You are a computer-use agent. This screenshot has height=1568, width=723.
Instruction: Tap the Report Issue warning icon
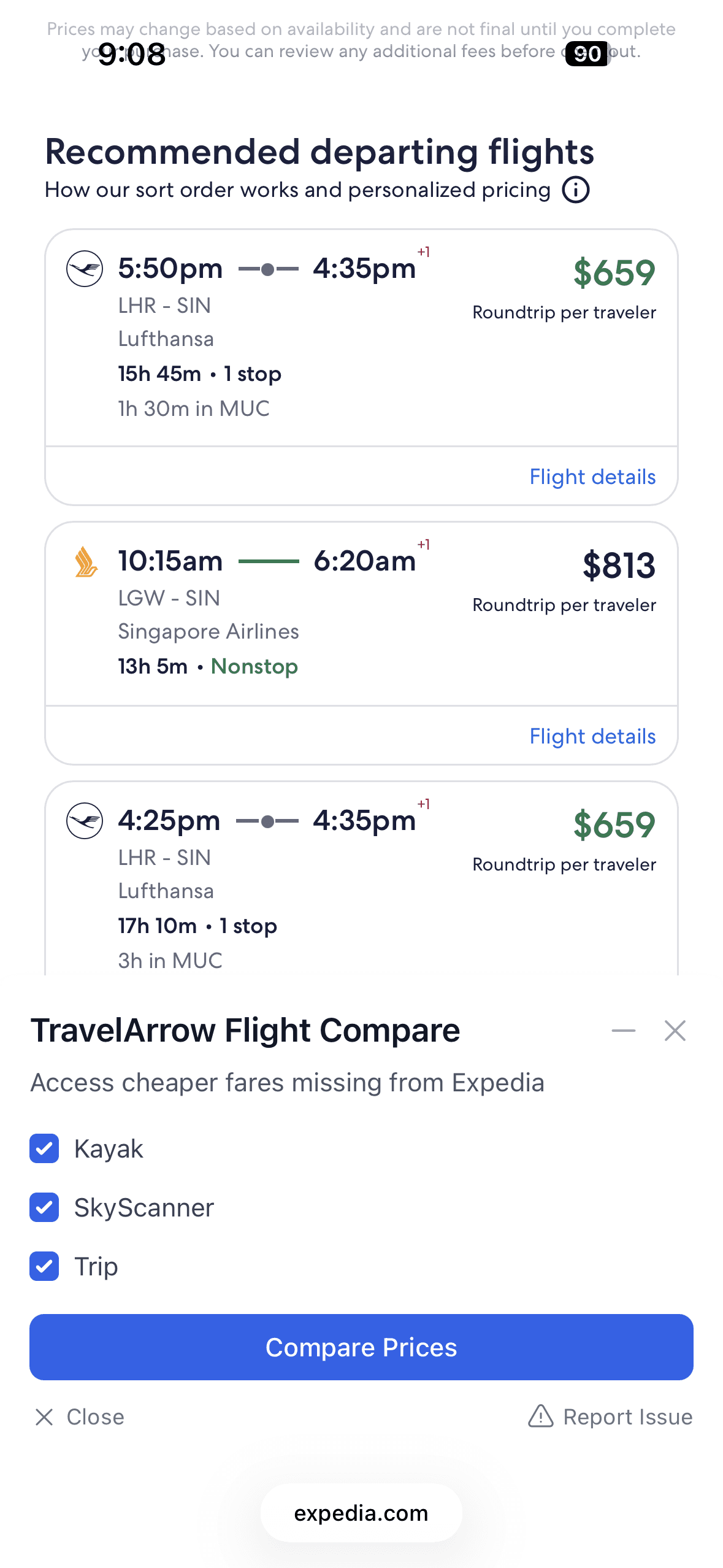[x=540, y=1416]
